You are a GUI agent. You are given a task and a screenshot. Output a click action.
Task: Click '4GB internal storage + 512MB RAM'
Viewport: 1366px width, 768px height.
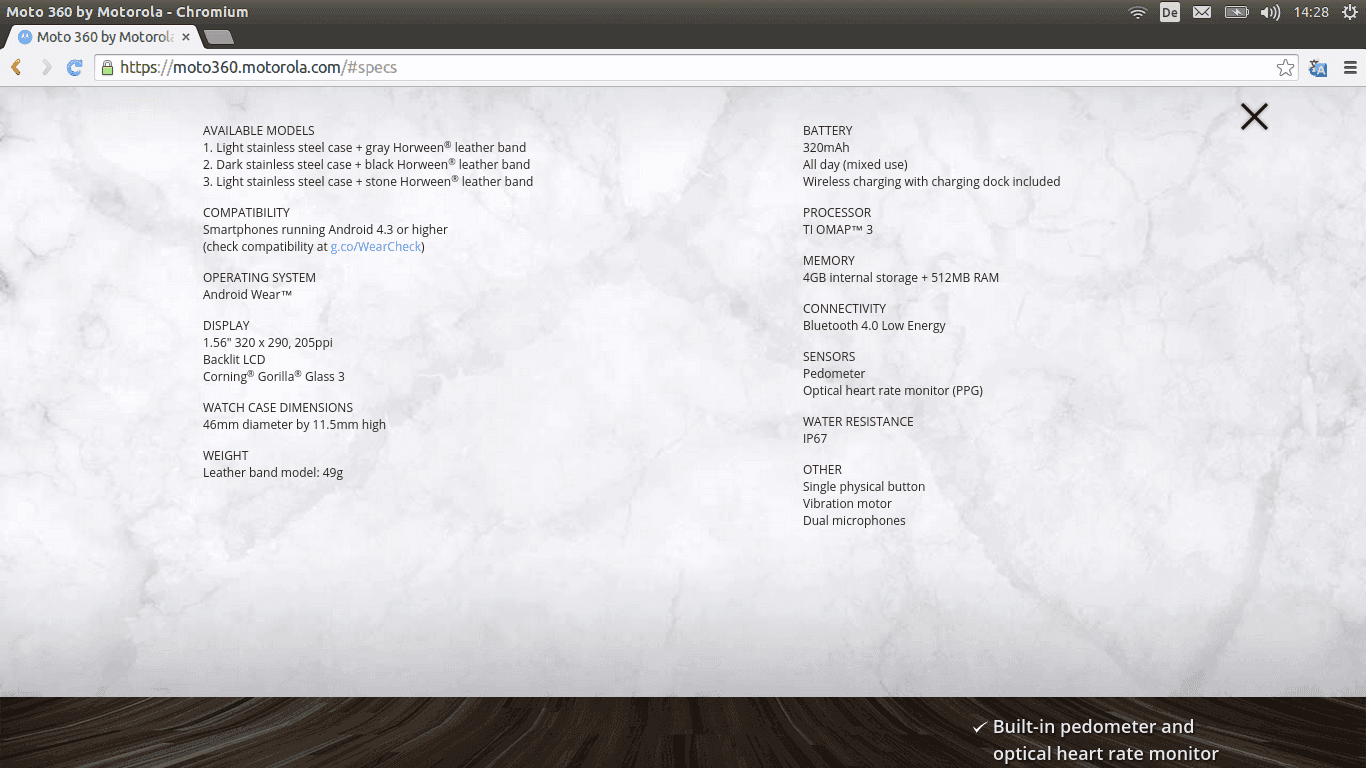pyautogui.click(x=901, y=278)
